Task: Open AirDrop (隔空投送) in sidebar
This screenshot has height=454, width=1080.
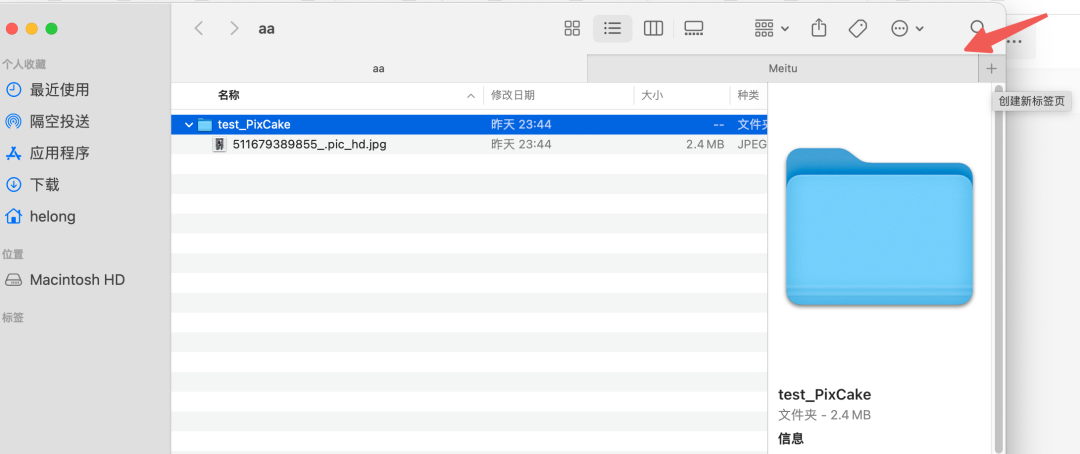Action: point(60,121)
